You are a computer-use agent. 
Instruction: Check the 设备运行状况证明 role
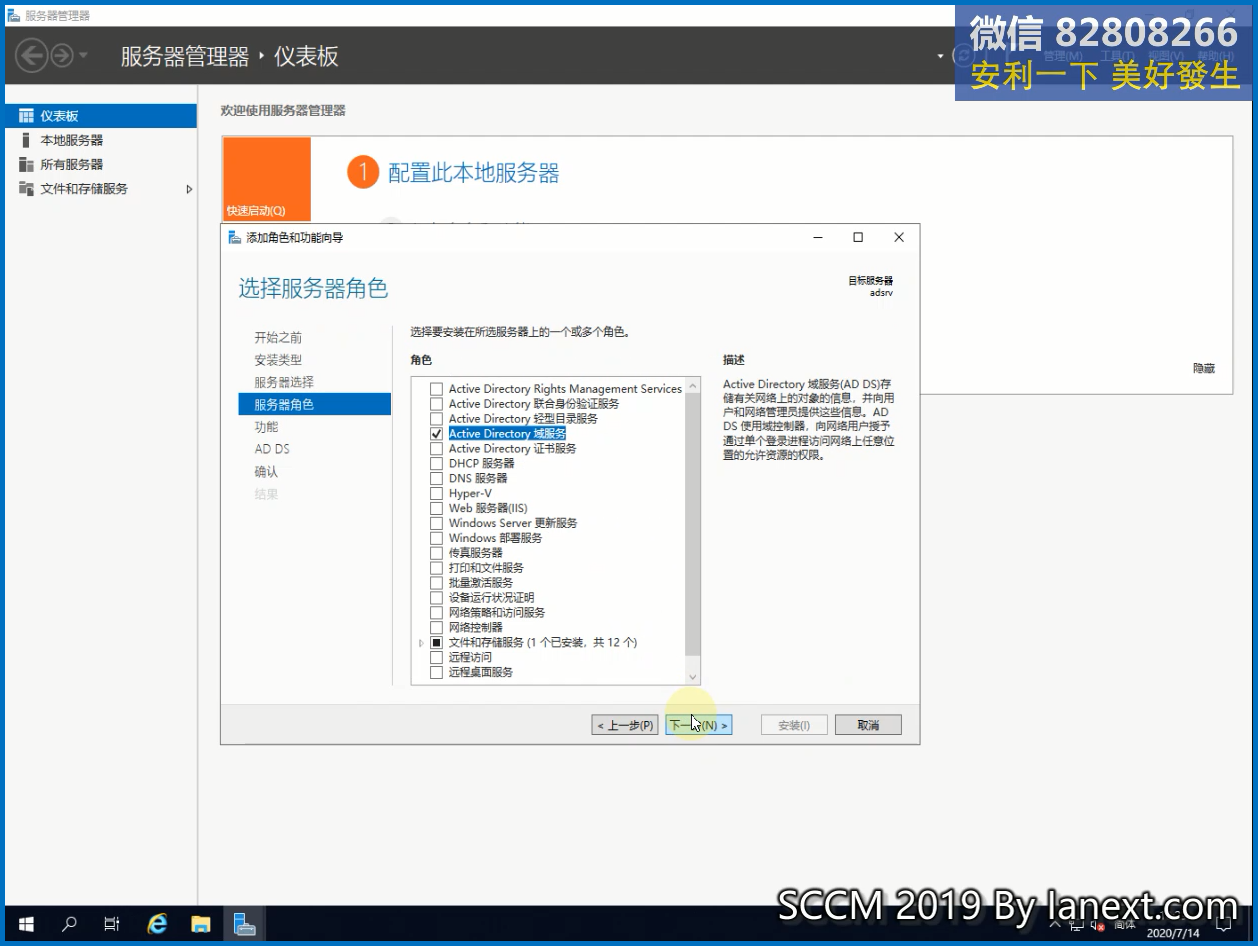[x=436, y=598]
